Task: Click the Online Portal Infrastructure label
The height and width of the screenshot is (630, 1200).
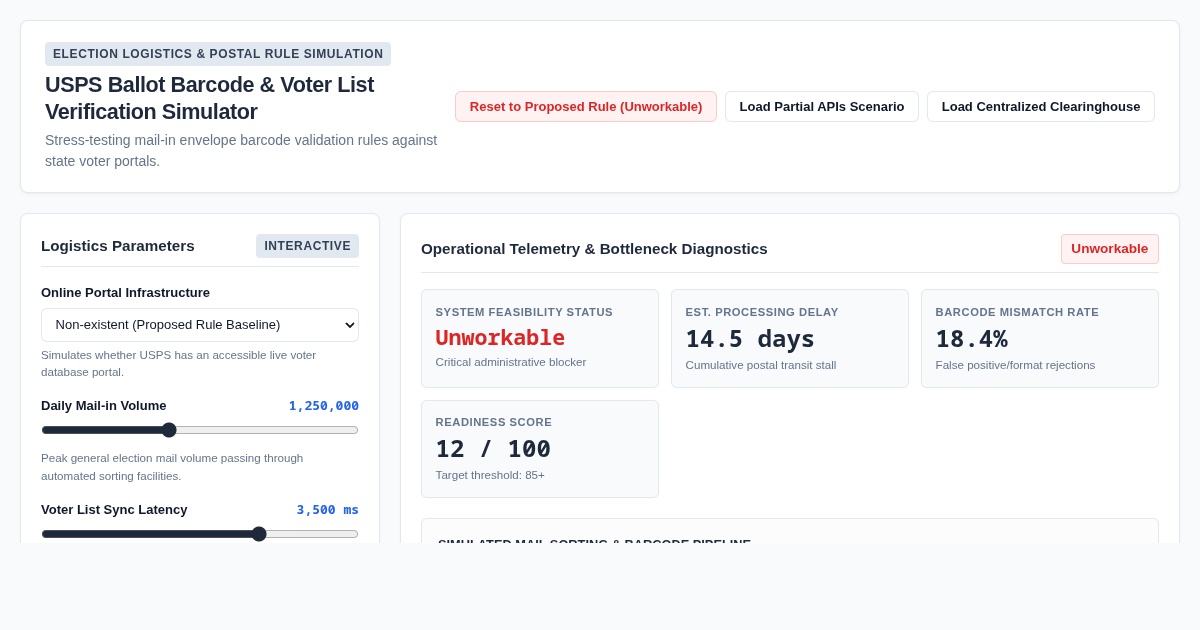Action: pos(125,293)
